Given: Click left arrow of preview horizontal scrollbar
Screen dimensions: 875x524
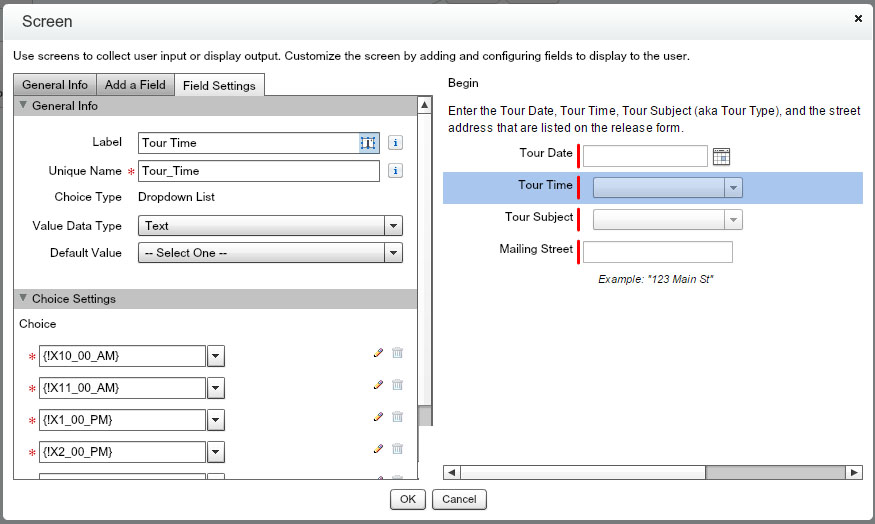Looking at the screenshot, I should pyautogui.click(x=451, y=473).
